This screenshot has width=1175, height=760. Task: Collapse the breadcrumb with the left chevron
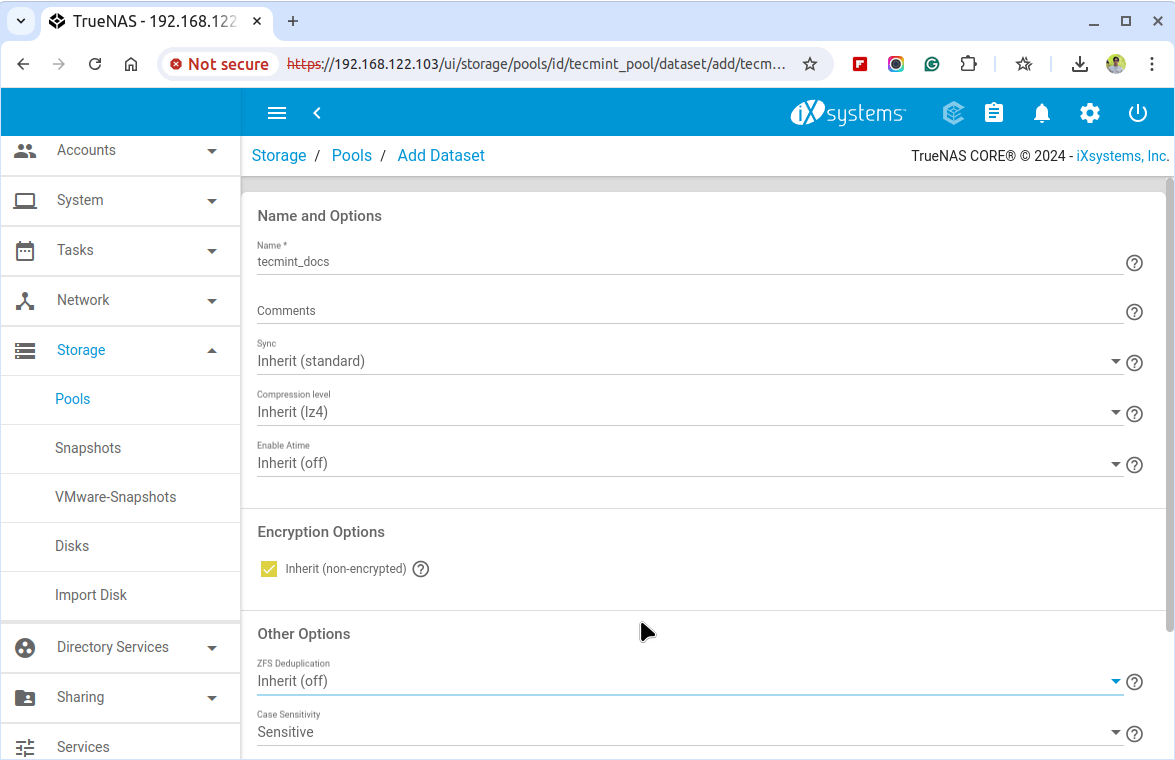317,113
